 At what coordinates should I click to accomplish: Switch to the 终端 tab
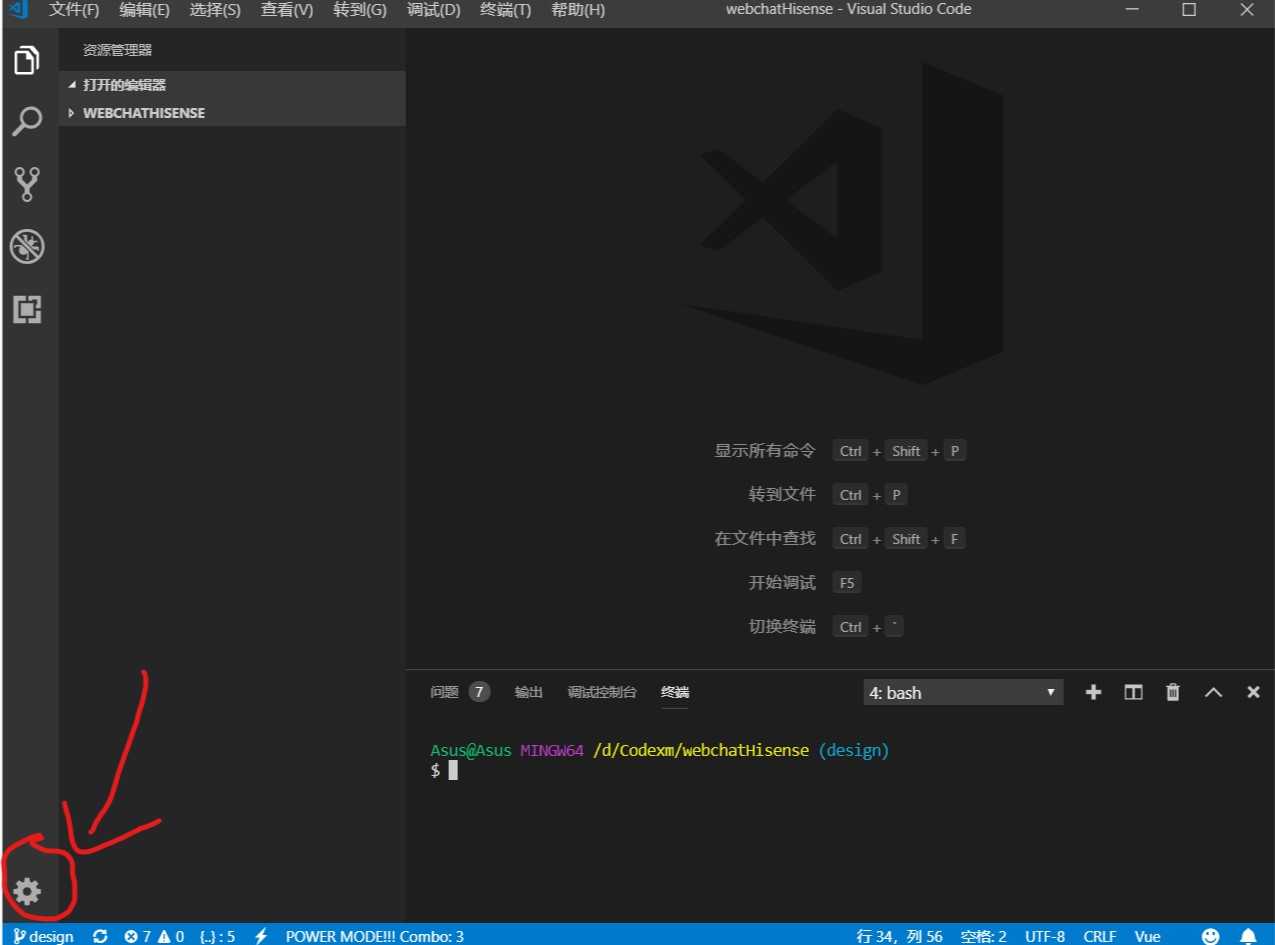point(675,692)
